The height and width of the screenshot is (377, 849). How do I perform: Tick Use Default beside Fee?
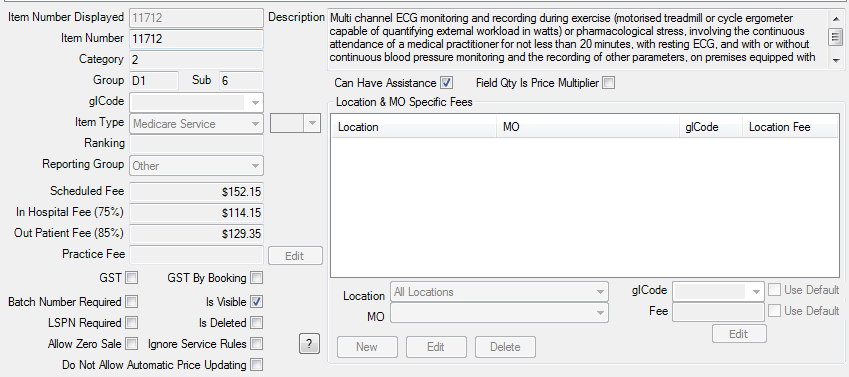pyautogui.click(x=774, y=311)
